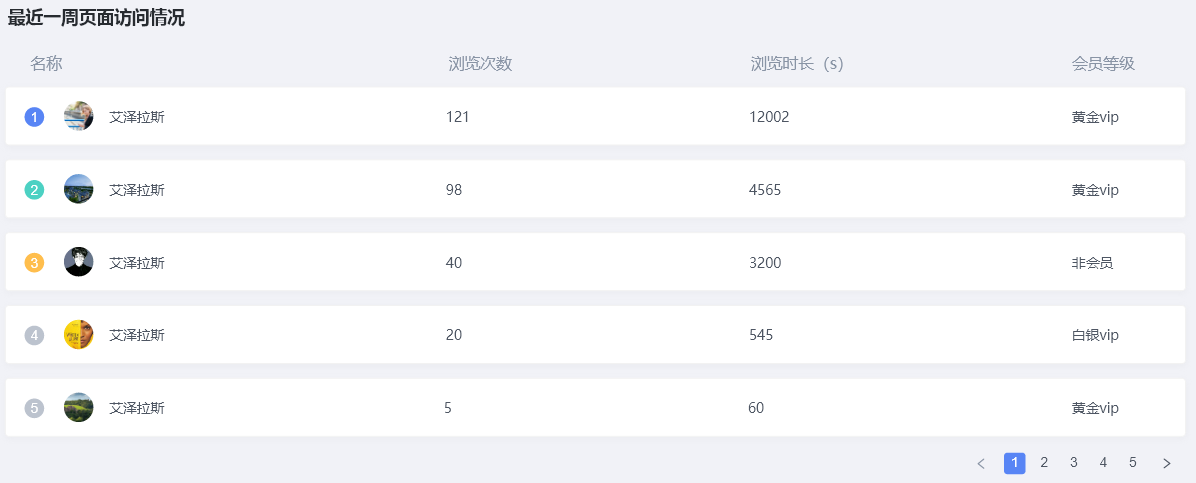Click the 会员等级 column header
The height and width of the screenshot is (483, 1196).
click(1103, 64)
